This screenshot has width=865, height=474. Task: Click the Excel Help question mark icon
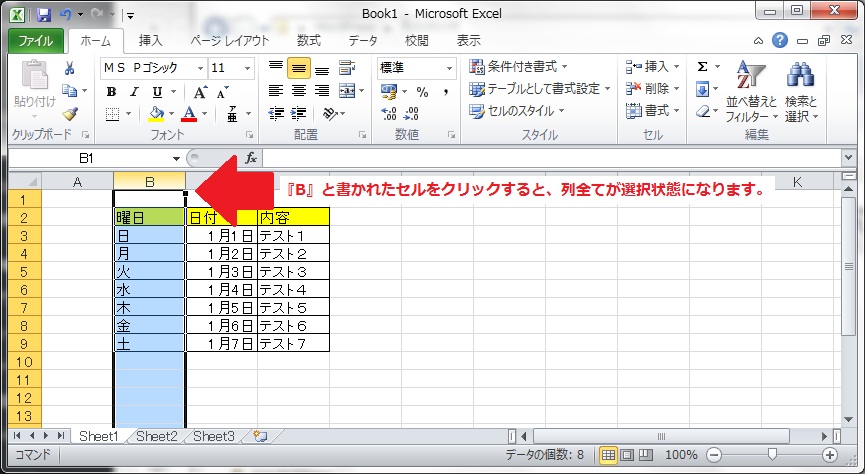[x=779, y=41]
